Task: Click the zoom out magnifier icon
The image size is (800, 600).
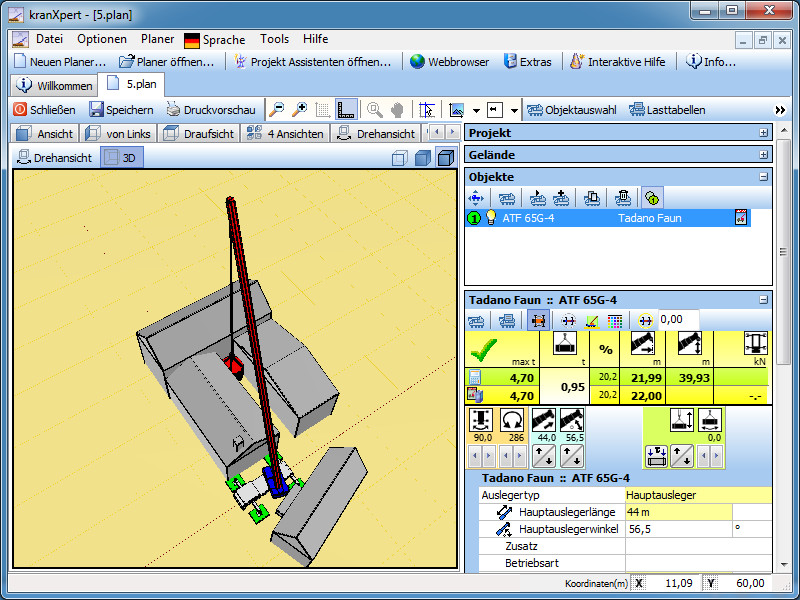Action: [x=276, y=110]
